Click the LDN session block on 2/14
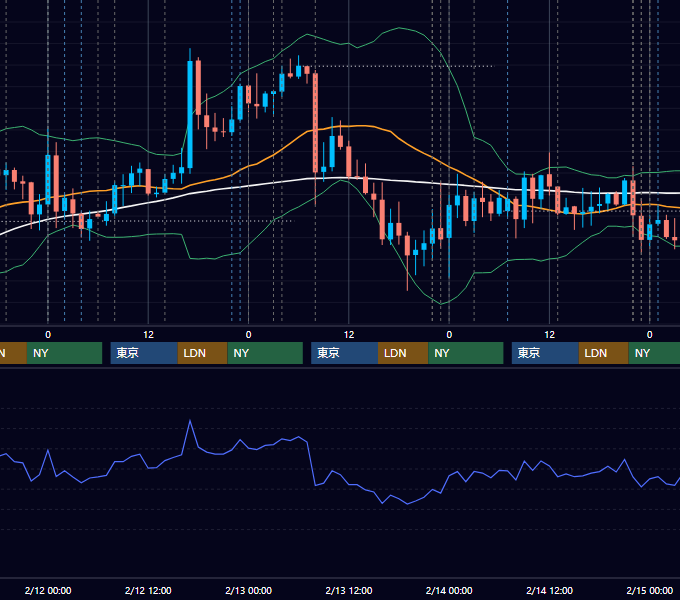 click(x=604, y=353)
